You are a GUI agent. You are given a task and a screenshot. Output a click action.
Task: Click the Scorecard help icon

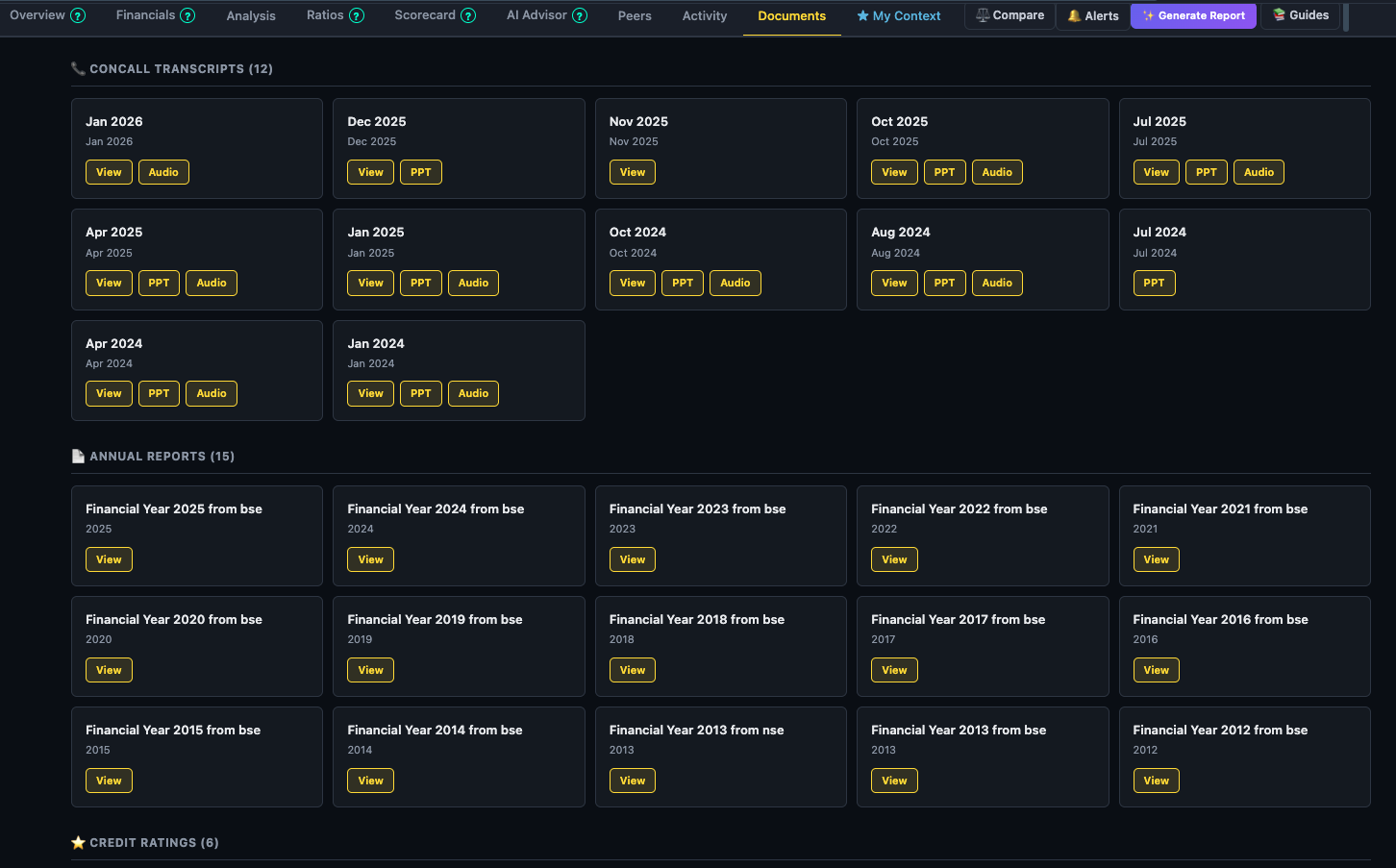[468, 15]
